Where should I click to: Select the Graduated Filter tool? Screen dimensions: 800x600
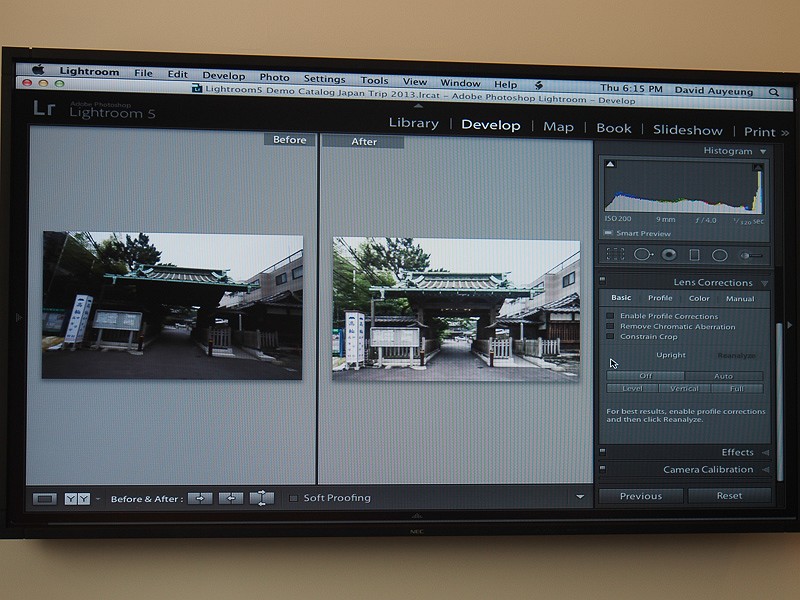tap(694, 255)
